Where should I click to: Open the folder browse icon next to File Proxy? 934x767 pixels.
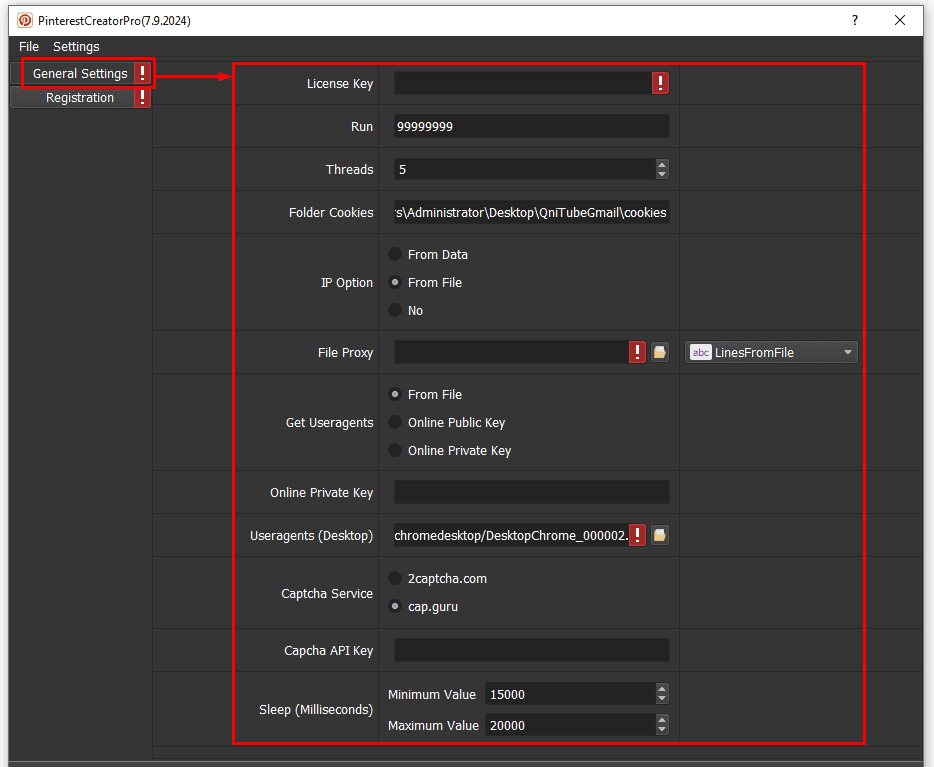[659, 352]
